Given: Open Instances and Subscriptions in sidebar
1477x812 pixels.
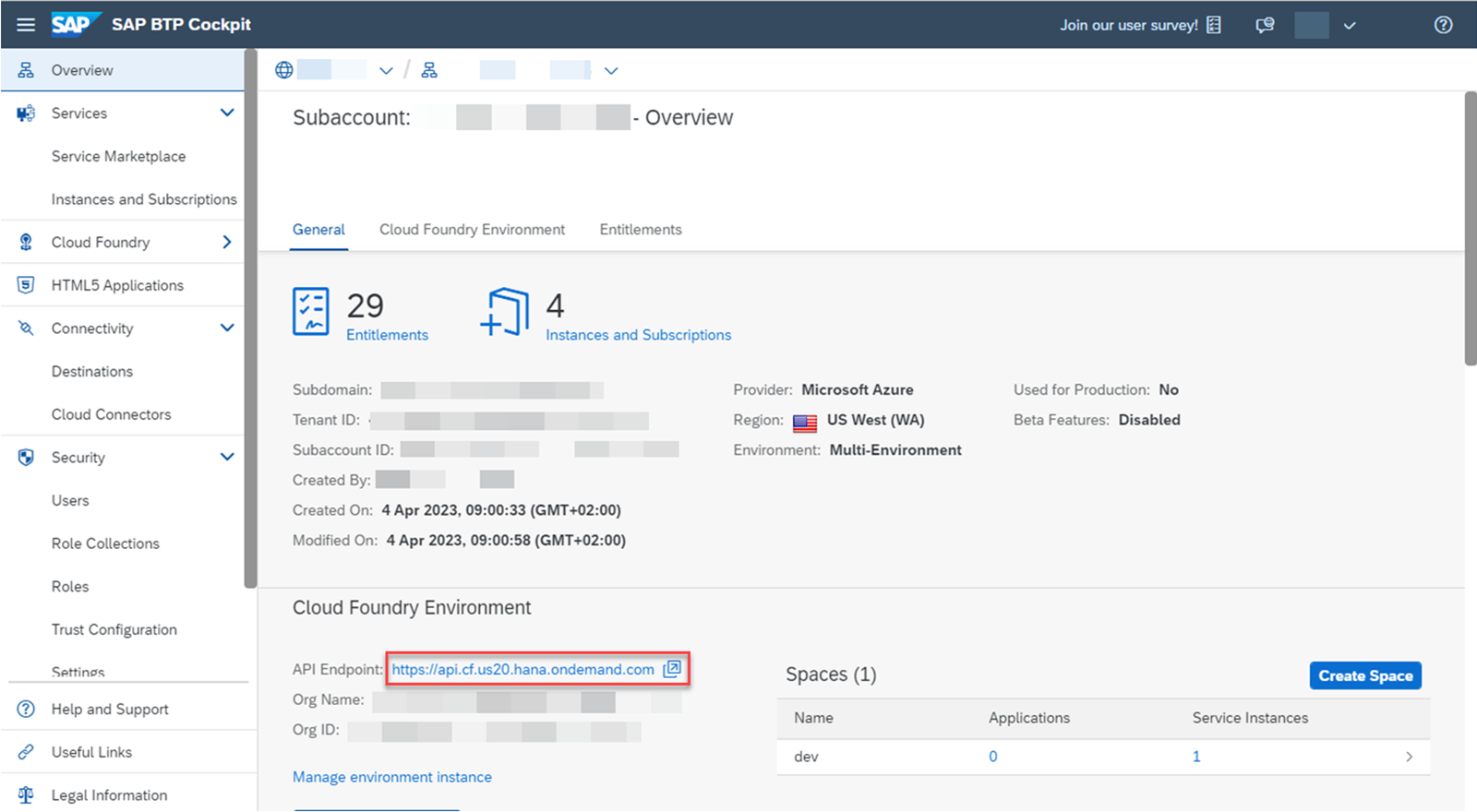Looking at the screenshot, I should point(144,199).
